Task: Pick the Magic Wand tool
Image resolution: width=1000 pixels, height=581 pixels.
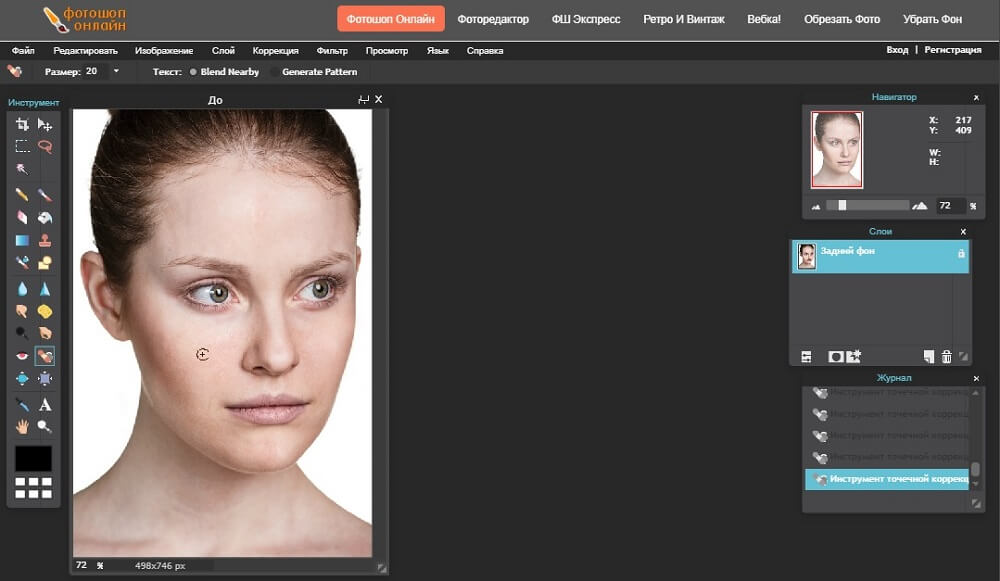Action: tap(22, 168)
